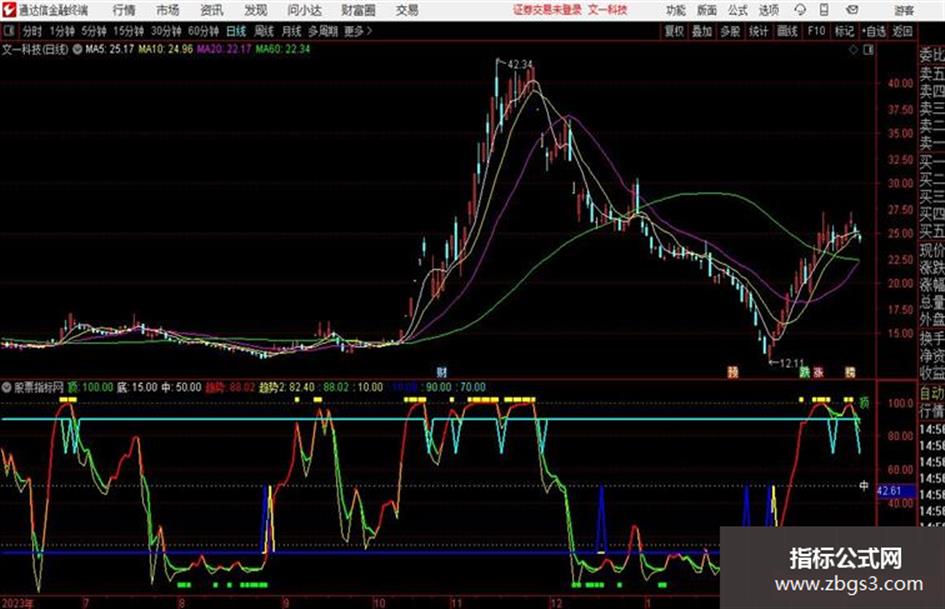Open the 多周期 multi-period view
Viewport: 945px width, 609px height.
coord(322,31)
